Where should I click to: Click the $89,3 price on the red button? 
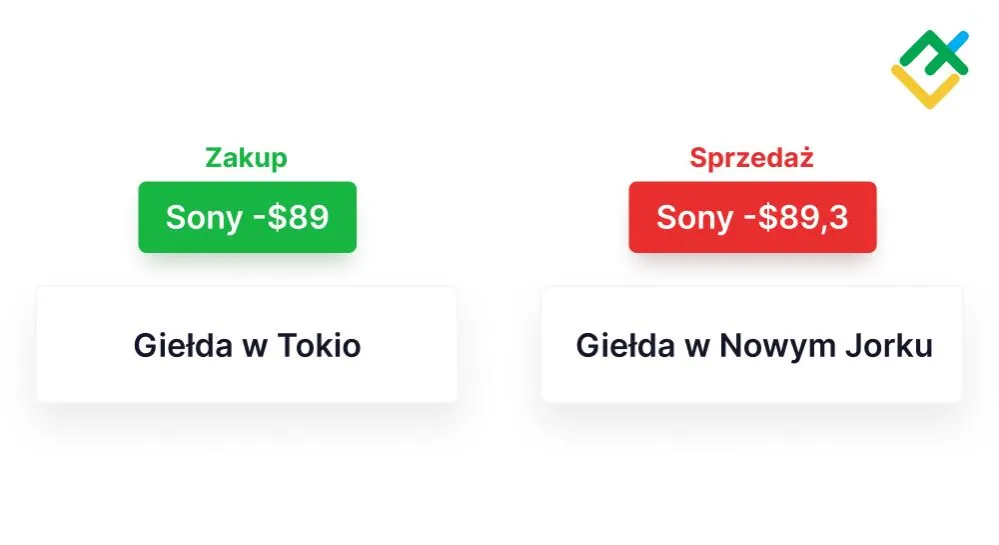pos(803,217)
